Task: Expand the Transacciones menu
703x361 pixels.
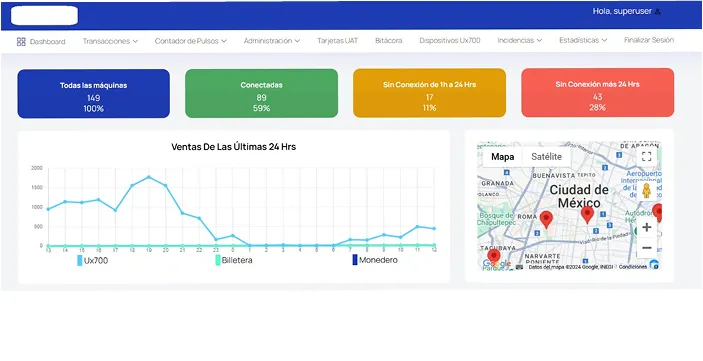Action: (110, 41)
